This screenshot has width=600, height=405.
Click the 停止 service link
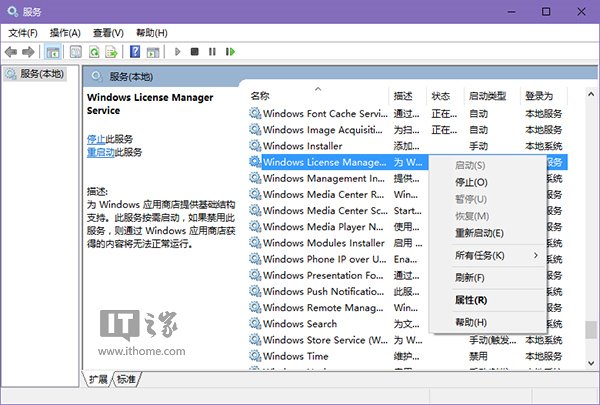tap(95, 138)
